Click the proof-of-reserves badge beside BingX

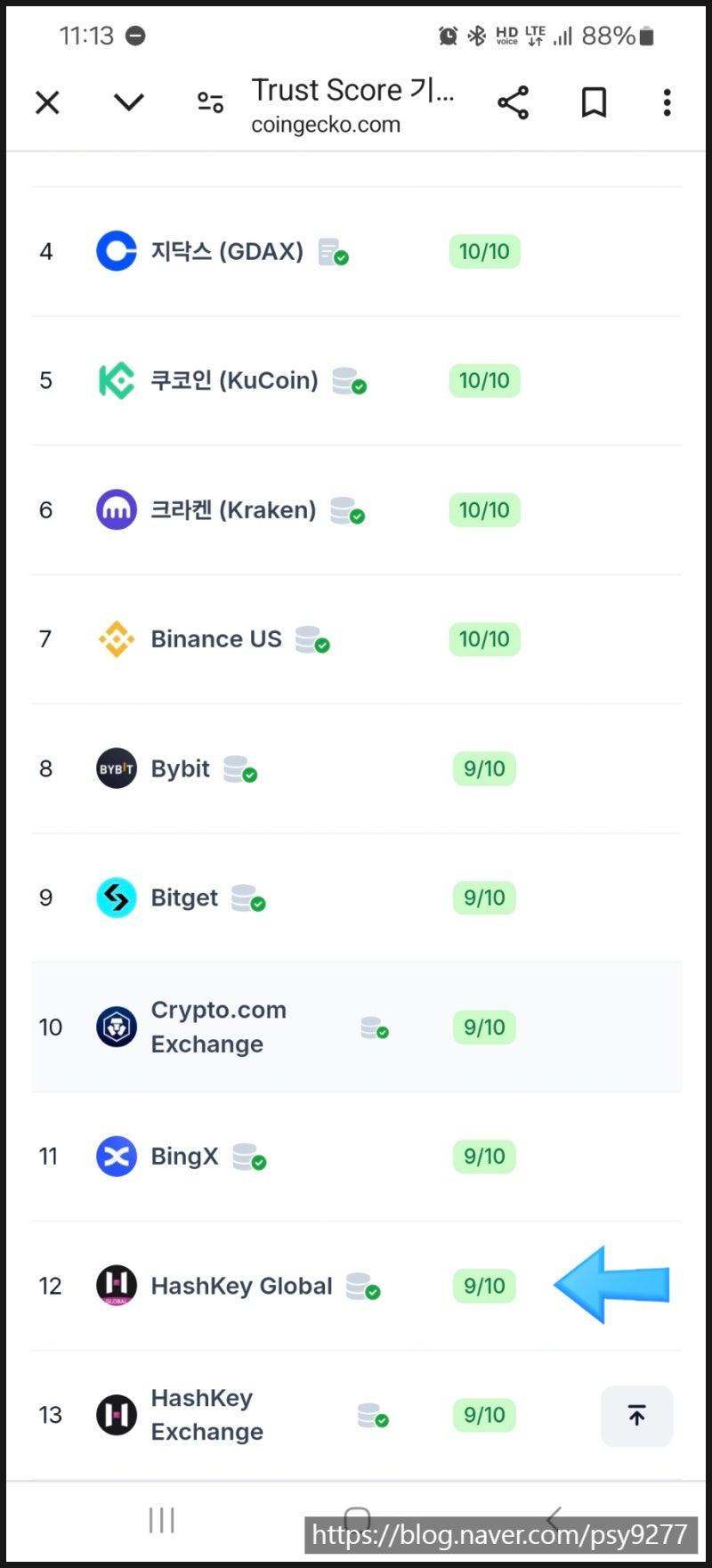tap(249, 1158)
